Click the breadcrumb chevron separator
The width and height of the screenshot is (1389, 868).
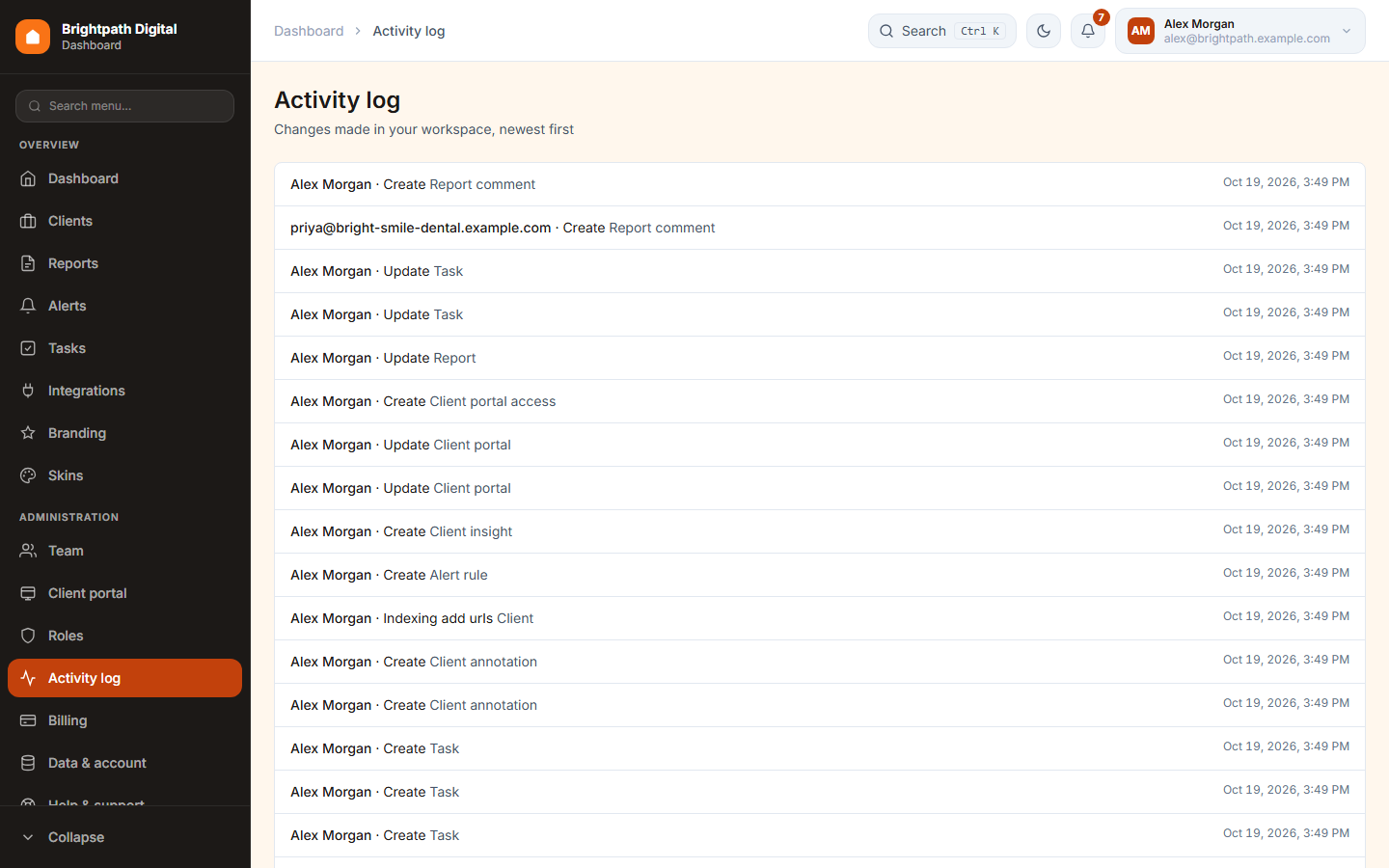(358, 31)
